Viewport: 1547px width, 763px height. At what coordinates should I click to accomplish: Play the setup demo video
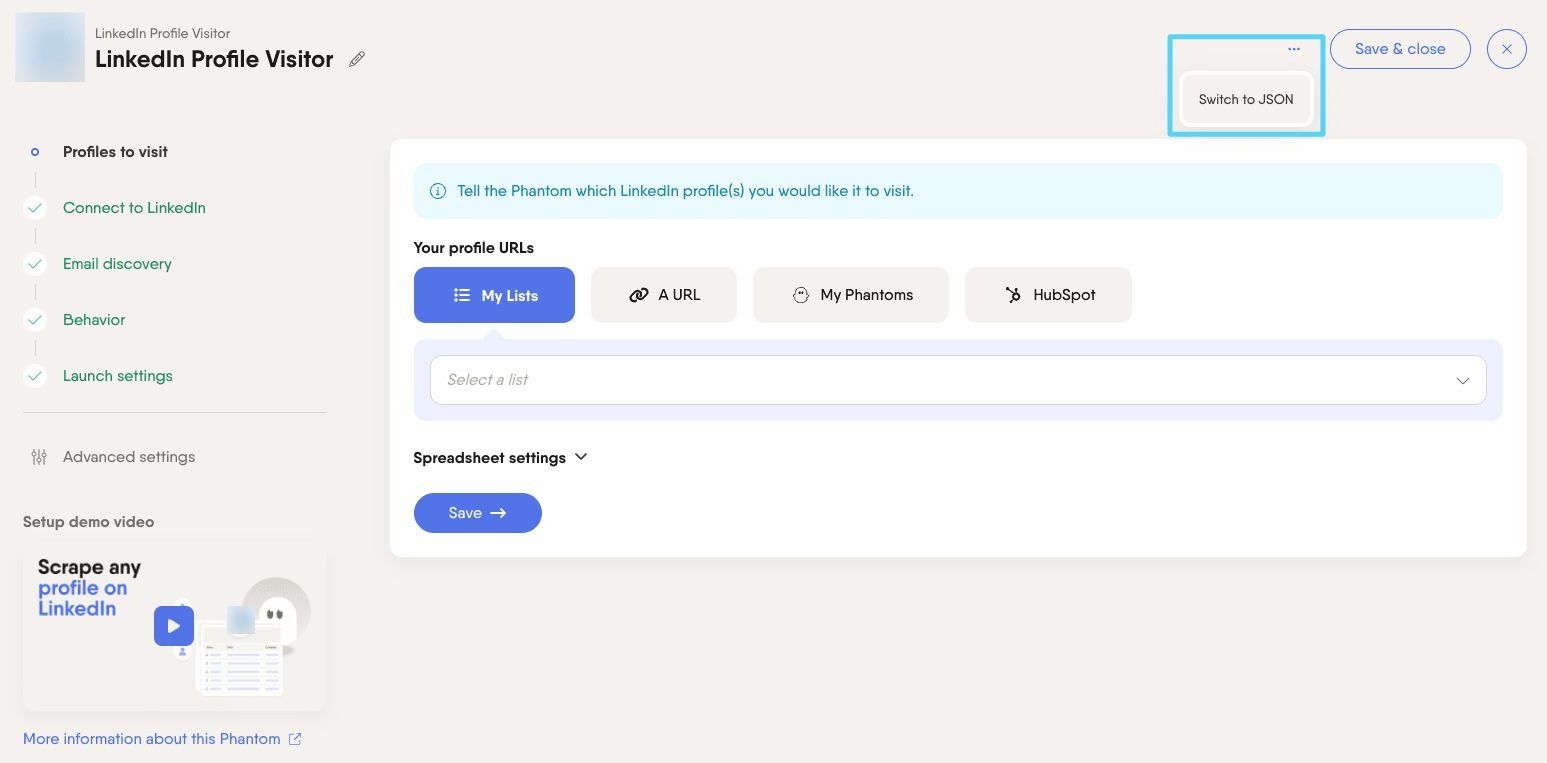(x=174, y=626)
